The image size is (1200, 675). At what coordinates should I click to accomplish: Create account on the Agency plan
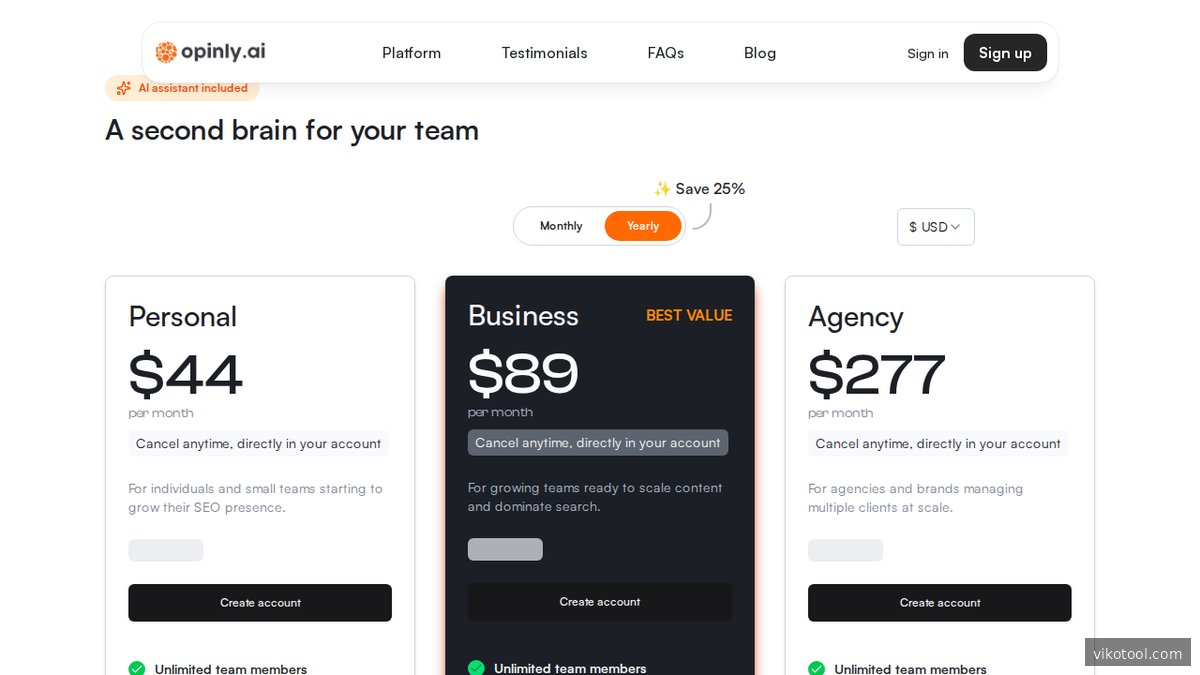click(939, 602)
